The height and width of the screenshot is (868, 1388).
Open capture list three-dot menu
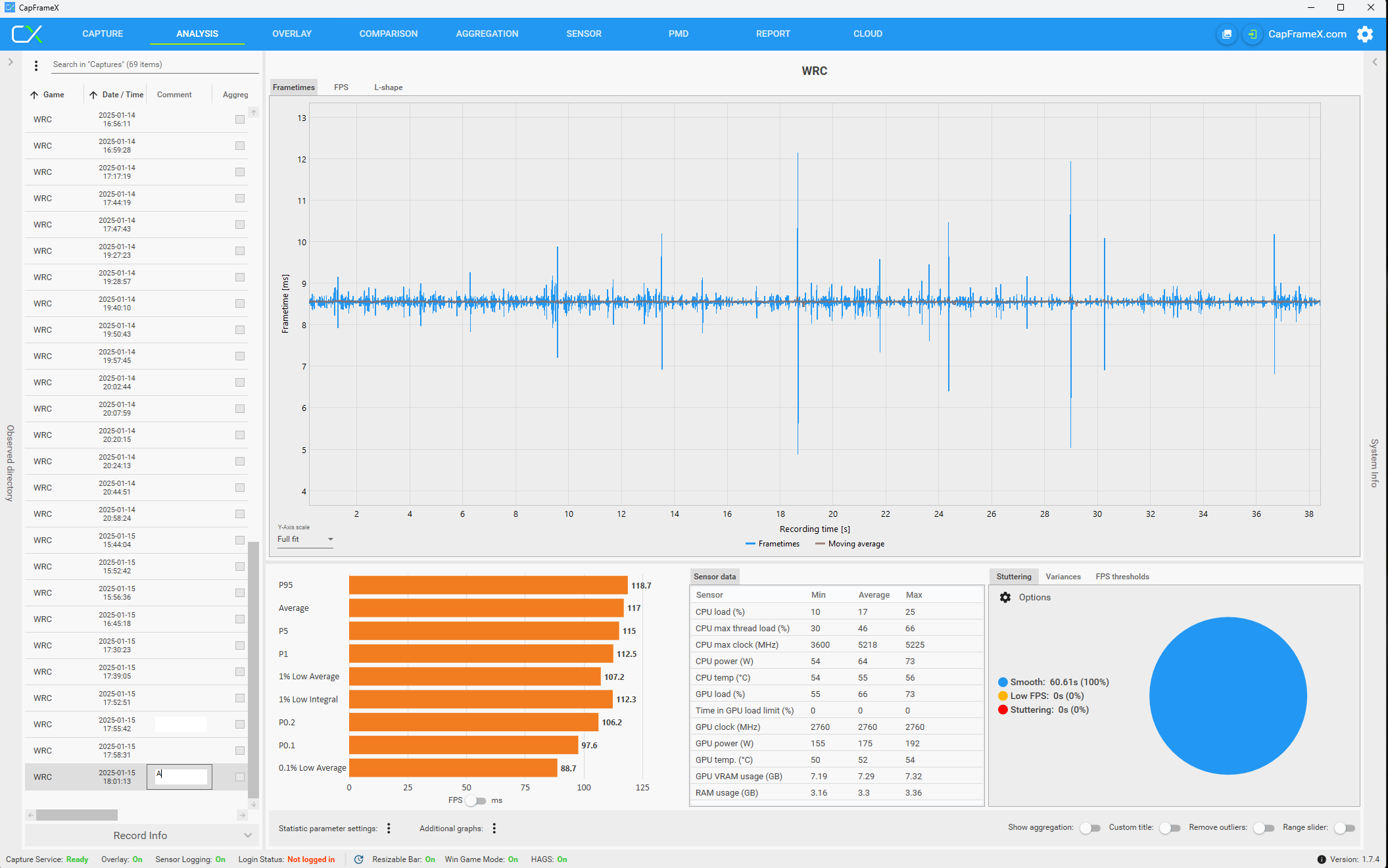pyautogui.click(x=36, y=65)
